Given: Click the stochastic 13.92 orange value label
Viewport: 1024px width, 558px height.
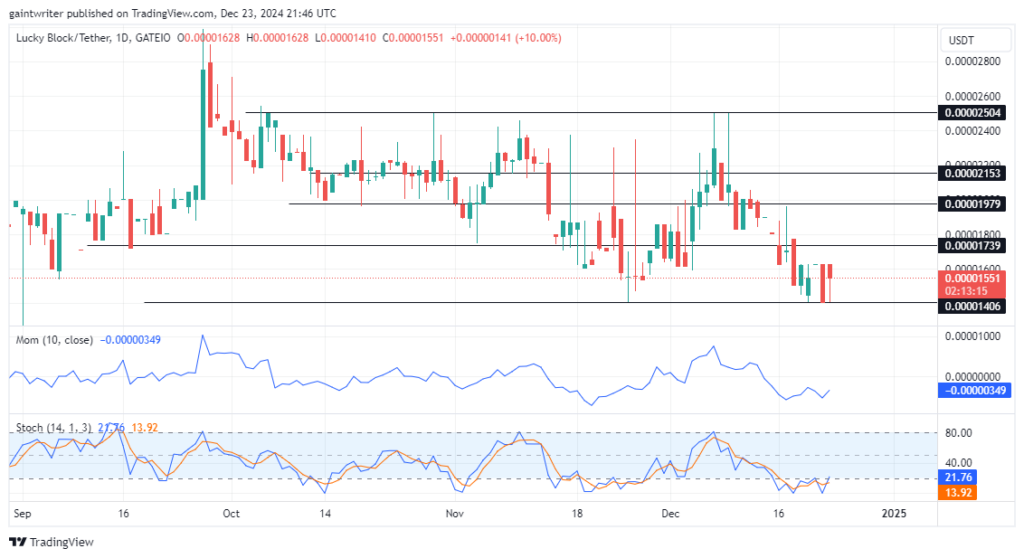Looking at the screenshot, I should 957,493.
